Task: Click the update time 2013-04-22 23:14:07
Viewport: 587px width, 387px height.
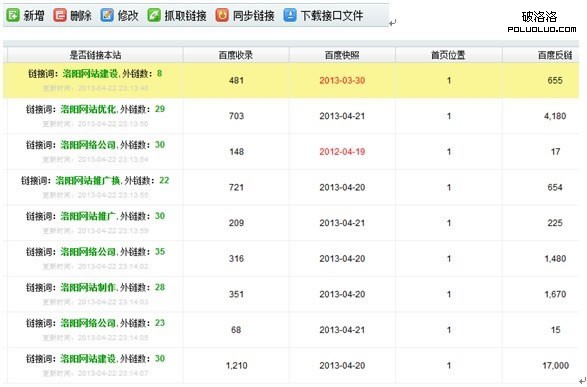Action: [x=113, y=374]
